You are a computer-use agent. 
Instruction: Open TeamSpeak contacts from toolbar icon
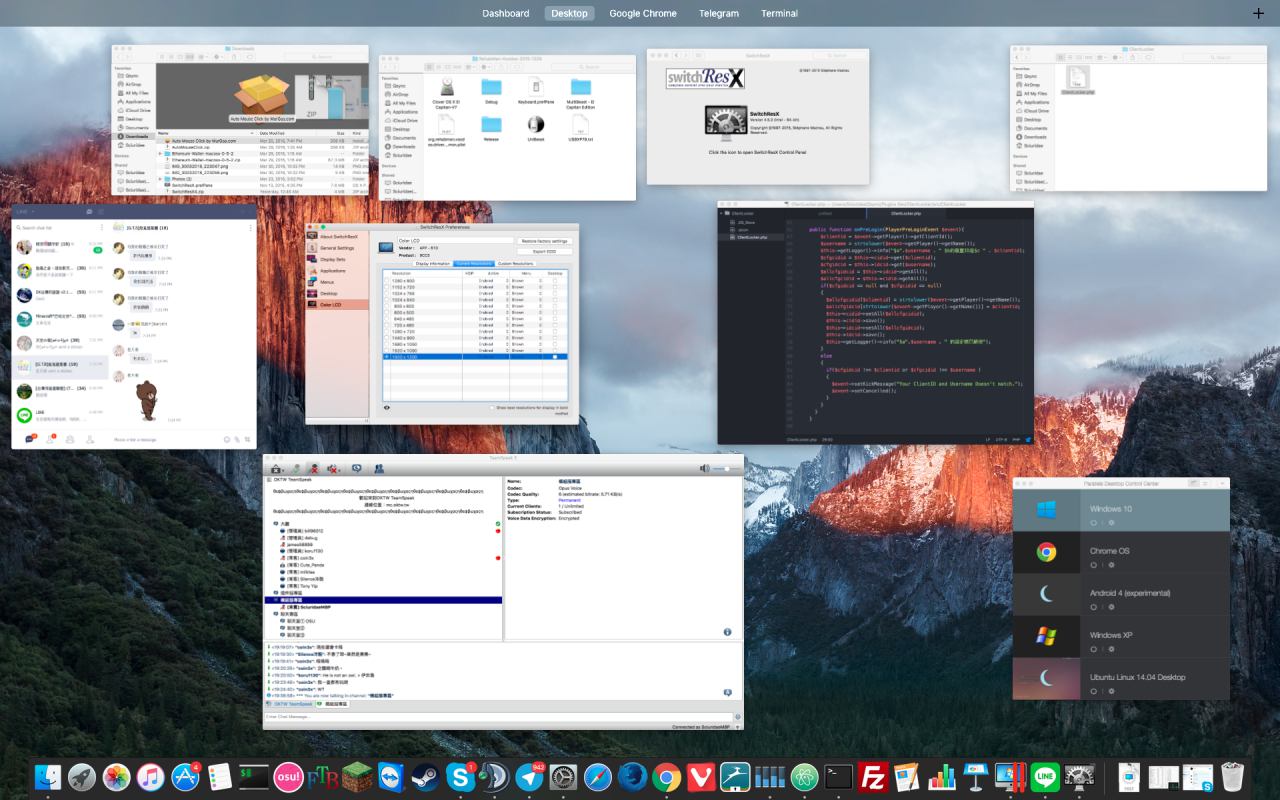380,468
